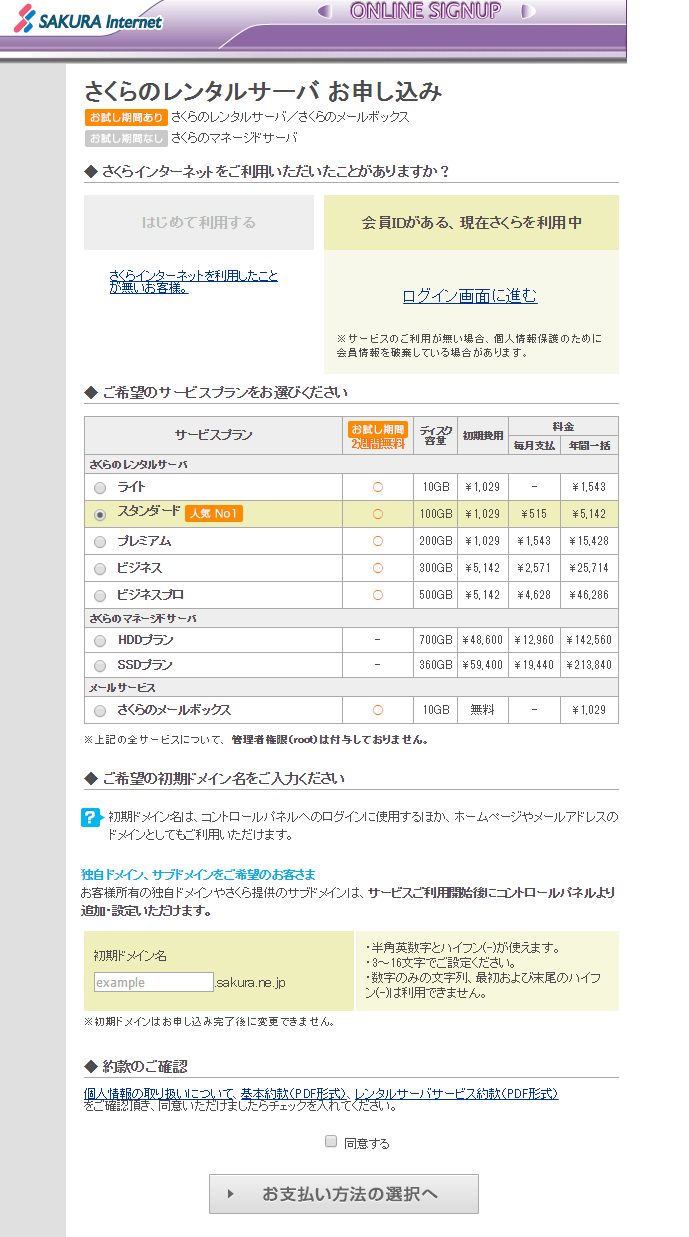This screenshot has width=689, height=1237.
Task: Click the 初期ドメイン名 input field
Action: pos(154,982)
